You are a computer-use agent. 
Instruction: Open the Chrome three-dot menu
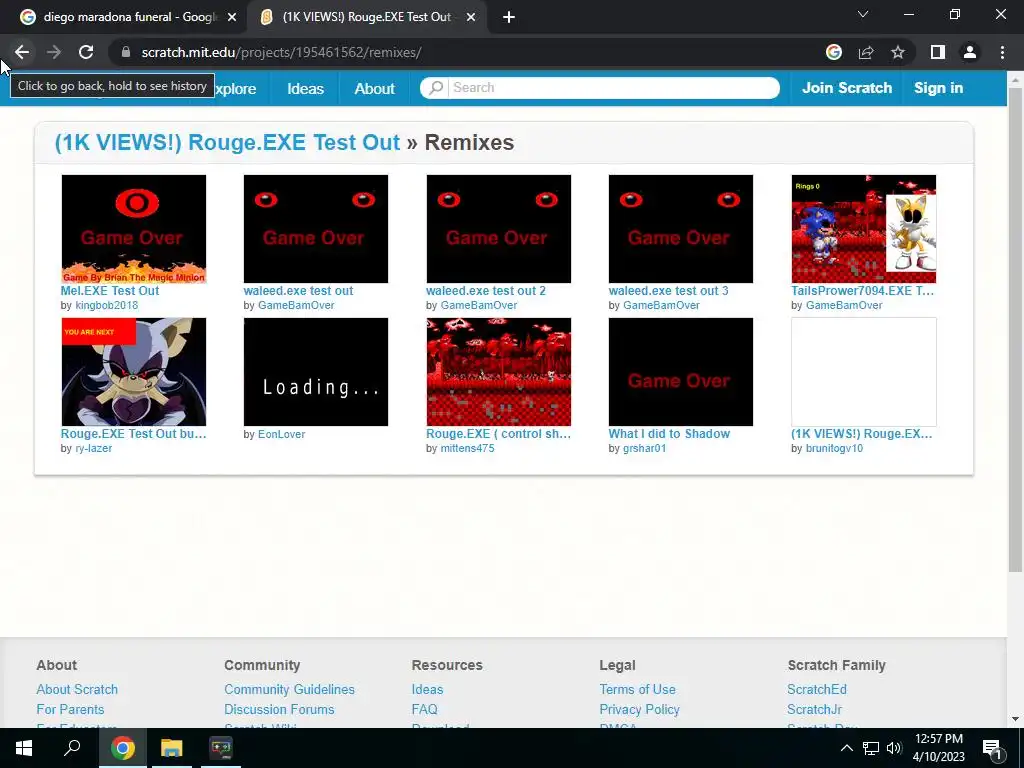coord(1002,52)
